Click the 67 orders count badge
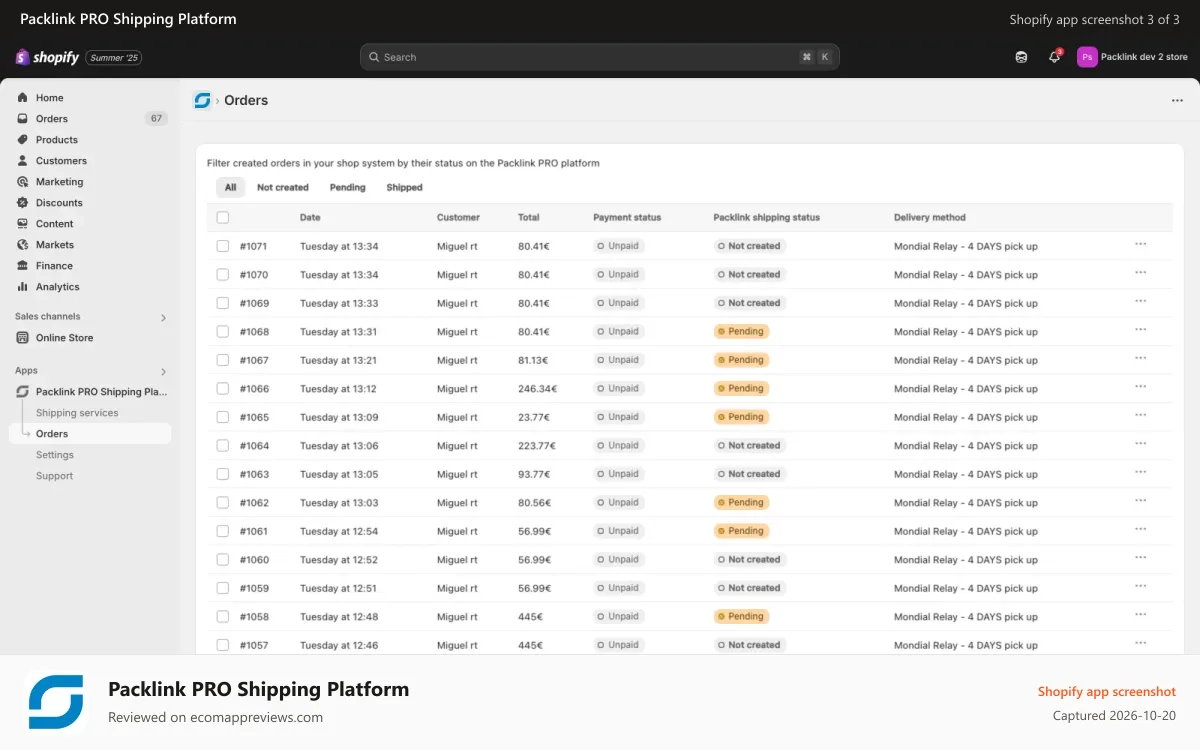Screen dimensions: 1200x750 click(156, 118)
